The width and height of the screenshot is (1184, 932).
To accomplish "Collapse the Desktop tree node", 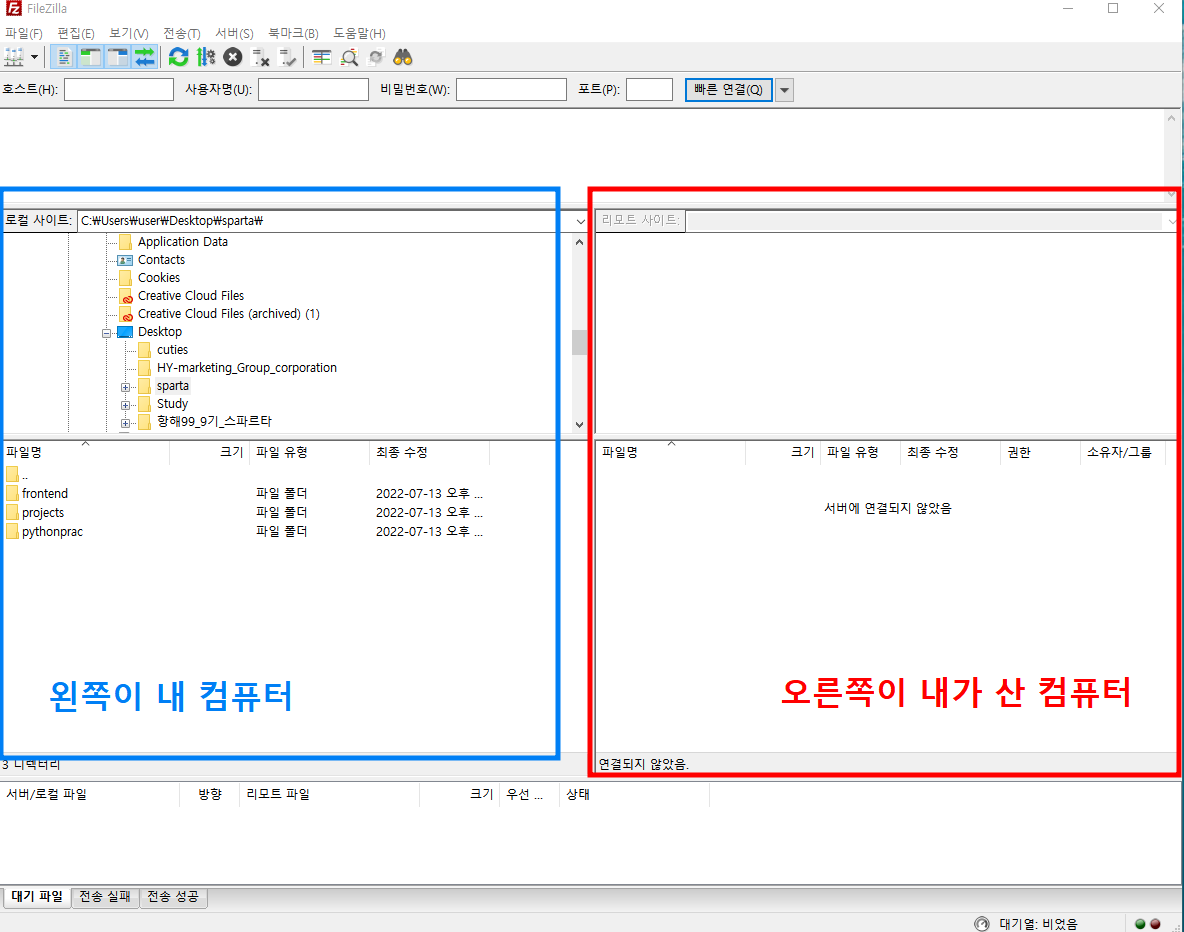I will 106,332.
